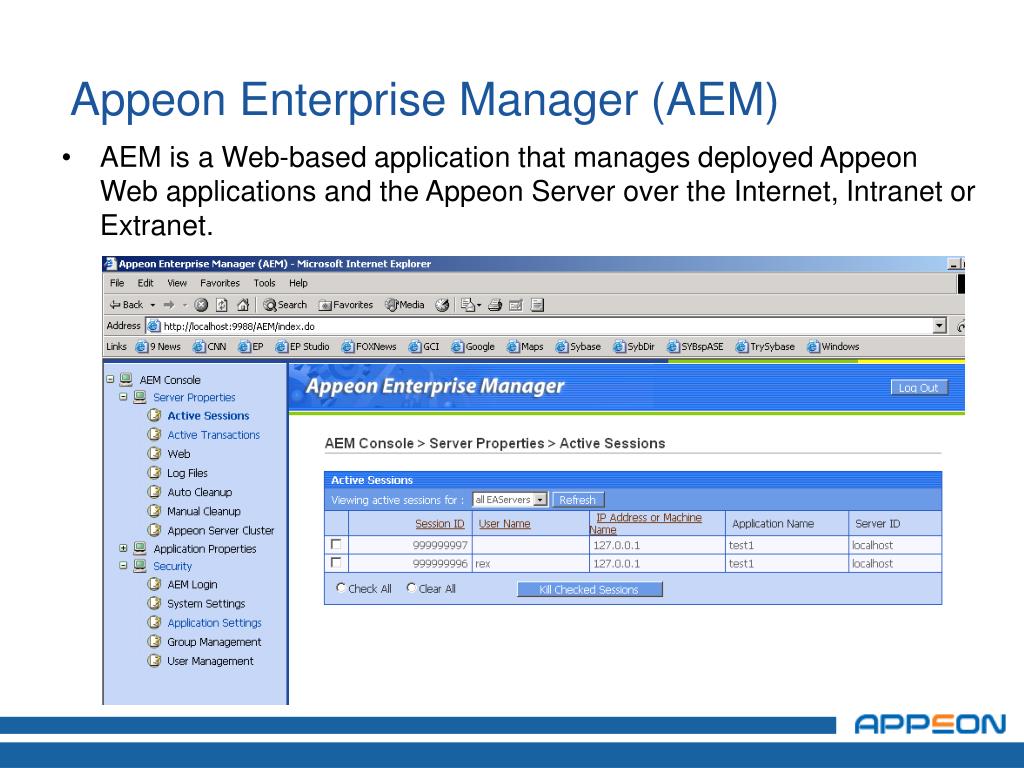Open the 9 News links bar shortcut

[158, 347]
